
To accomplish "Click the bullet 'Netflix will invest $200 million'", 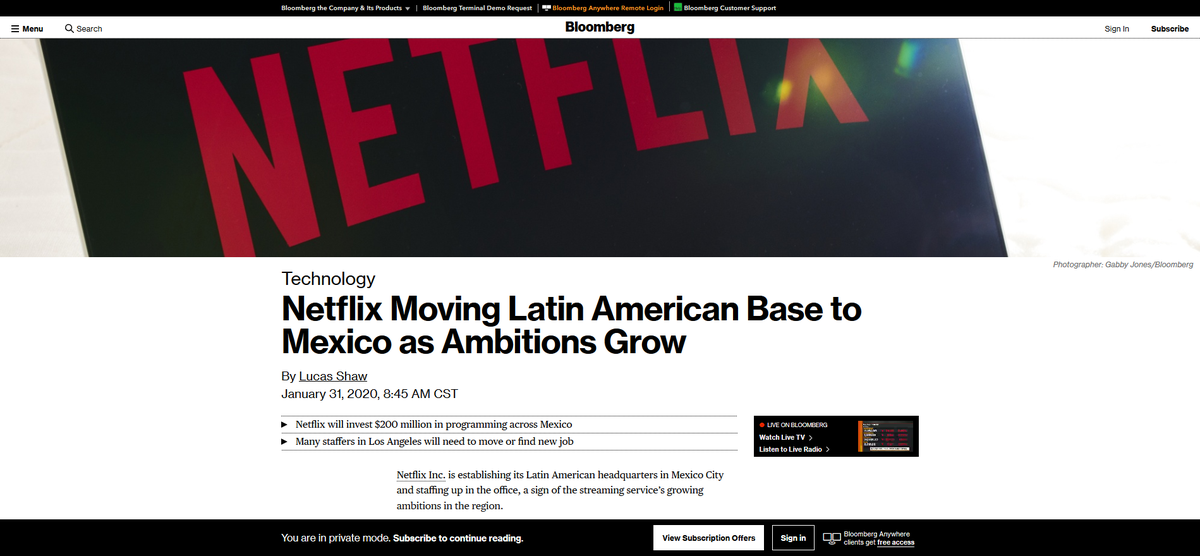I will 434,425.
